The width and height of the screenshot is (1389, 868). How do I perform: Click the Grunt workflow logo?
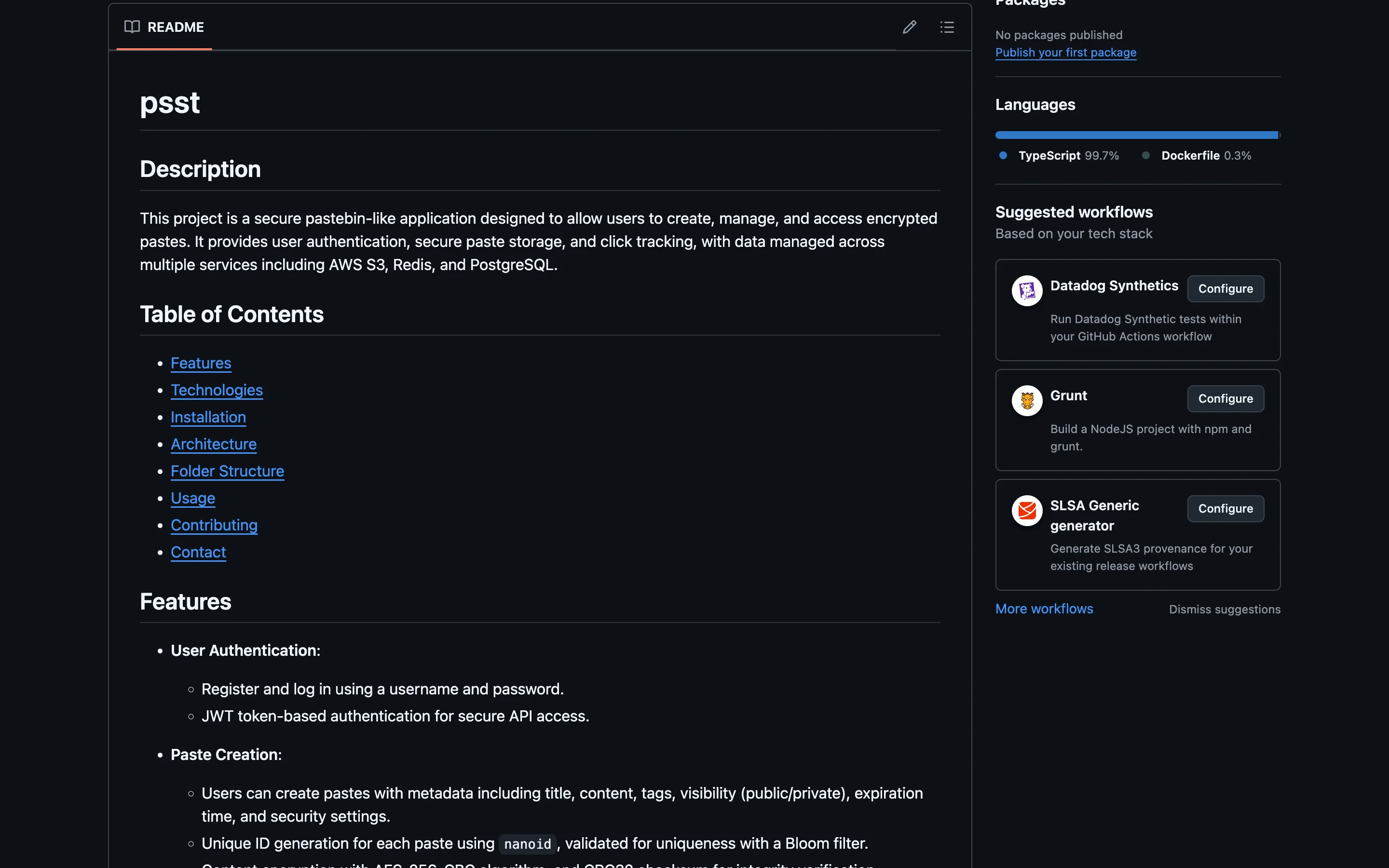(x=1027, y=400)
